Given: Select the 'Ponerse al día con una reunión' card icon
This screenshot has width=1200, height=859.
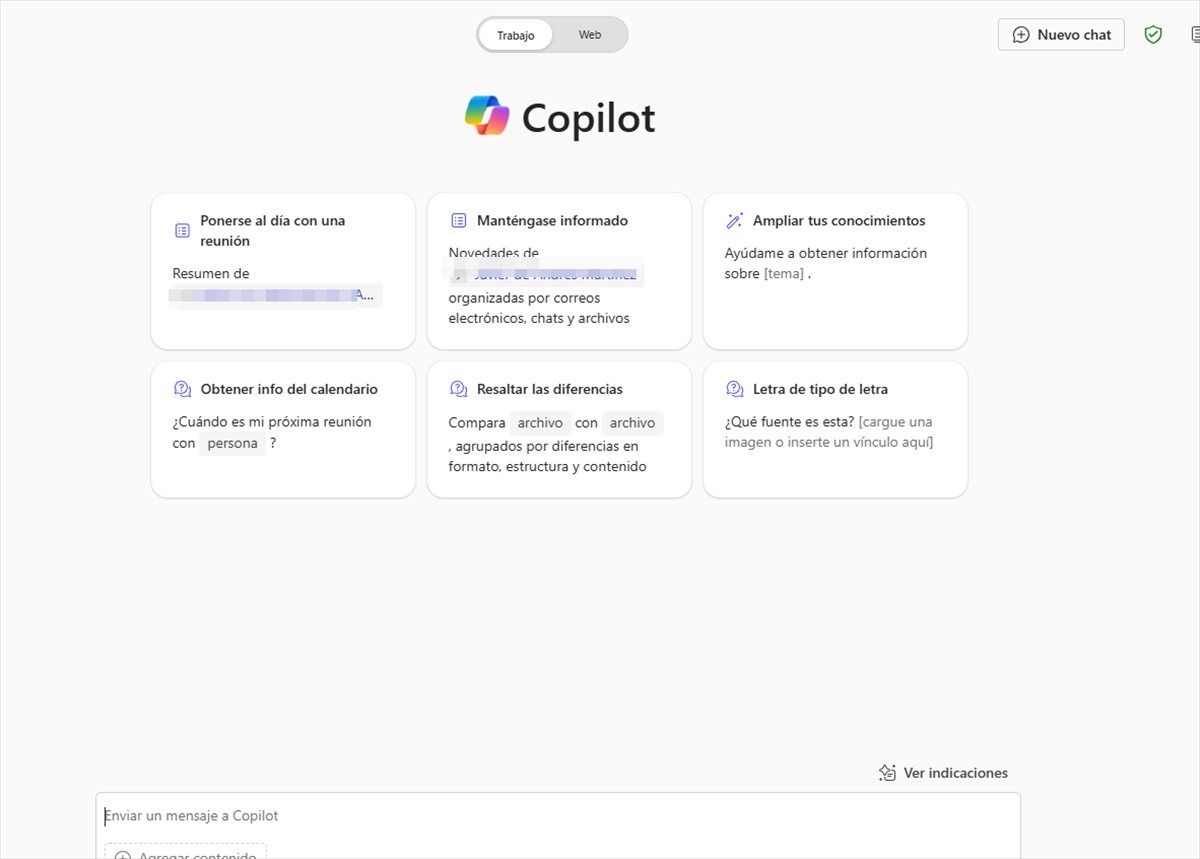Looking at the screenshot, I should tap(182, 229).
